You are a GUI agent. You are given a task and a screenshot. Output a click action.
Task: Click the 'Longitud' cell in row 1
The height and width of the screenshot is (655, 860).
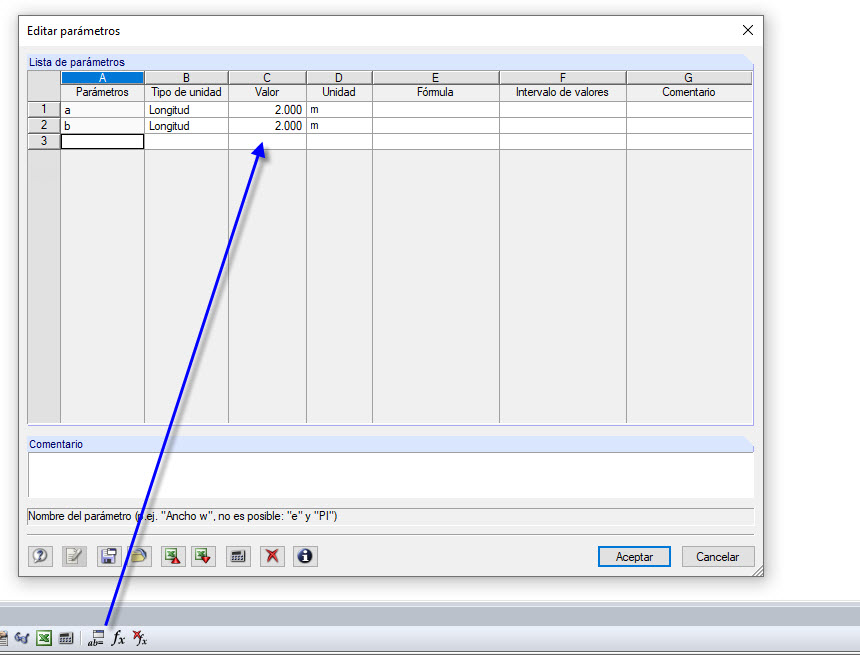pos(186,110)
